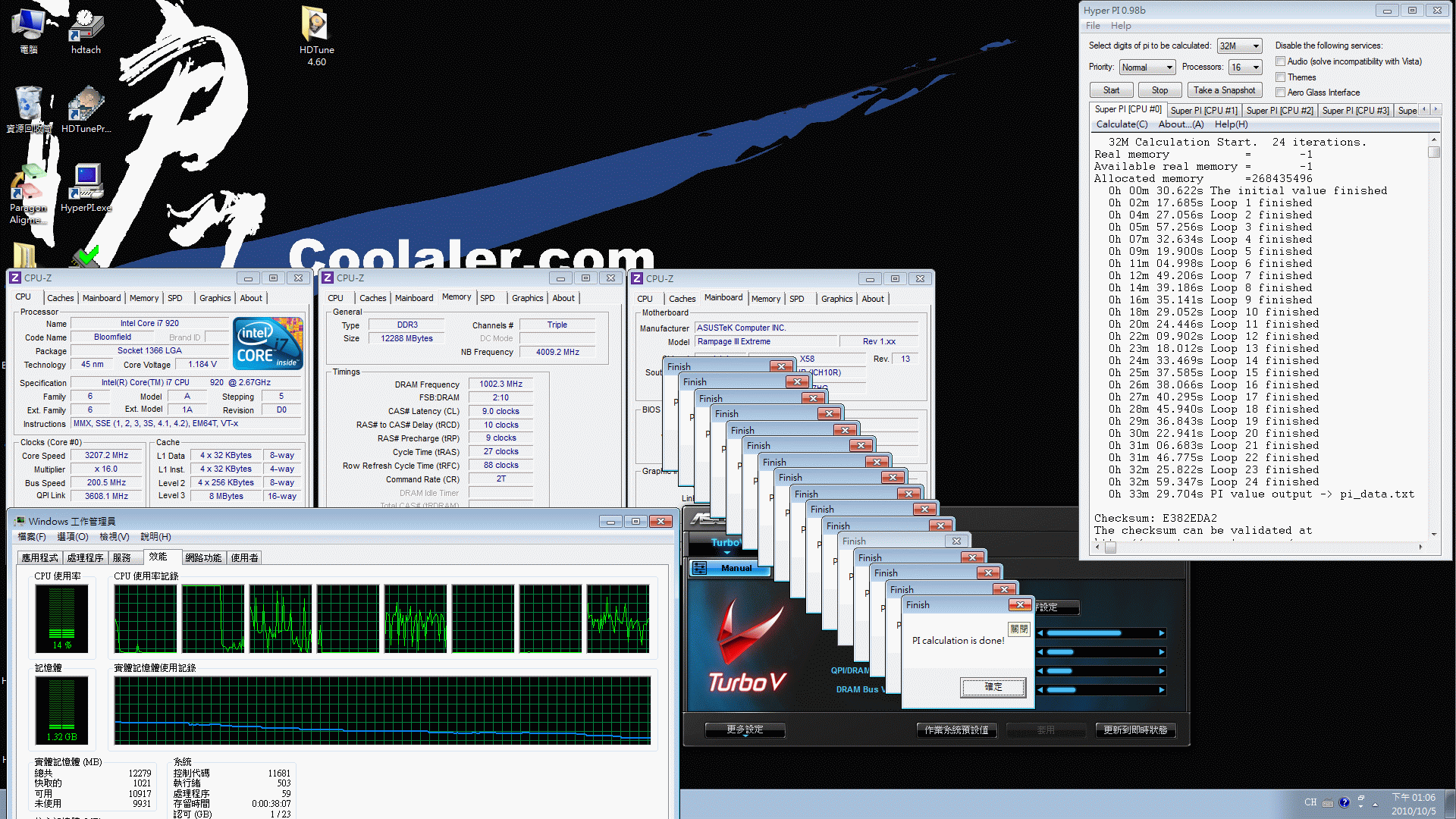
Task: Switch to Super PI [CPU #3] tab
Action: point(1355,111)
